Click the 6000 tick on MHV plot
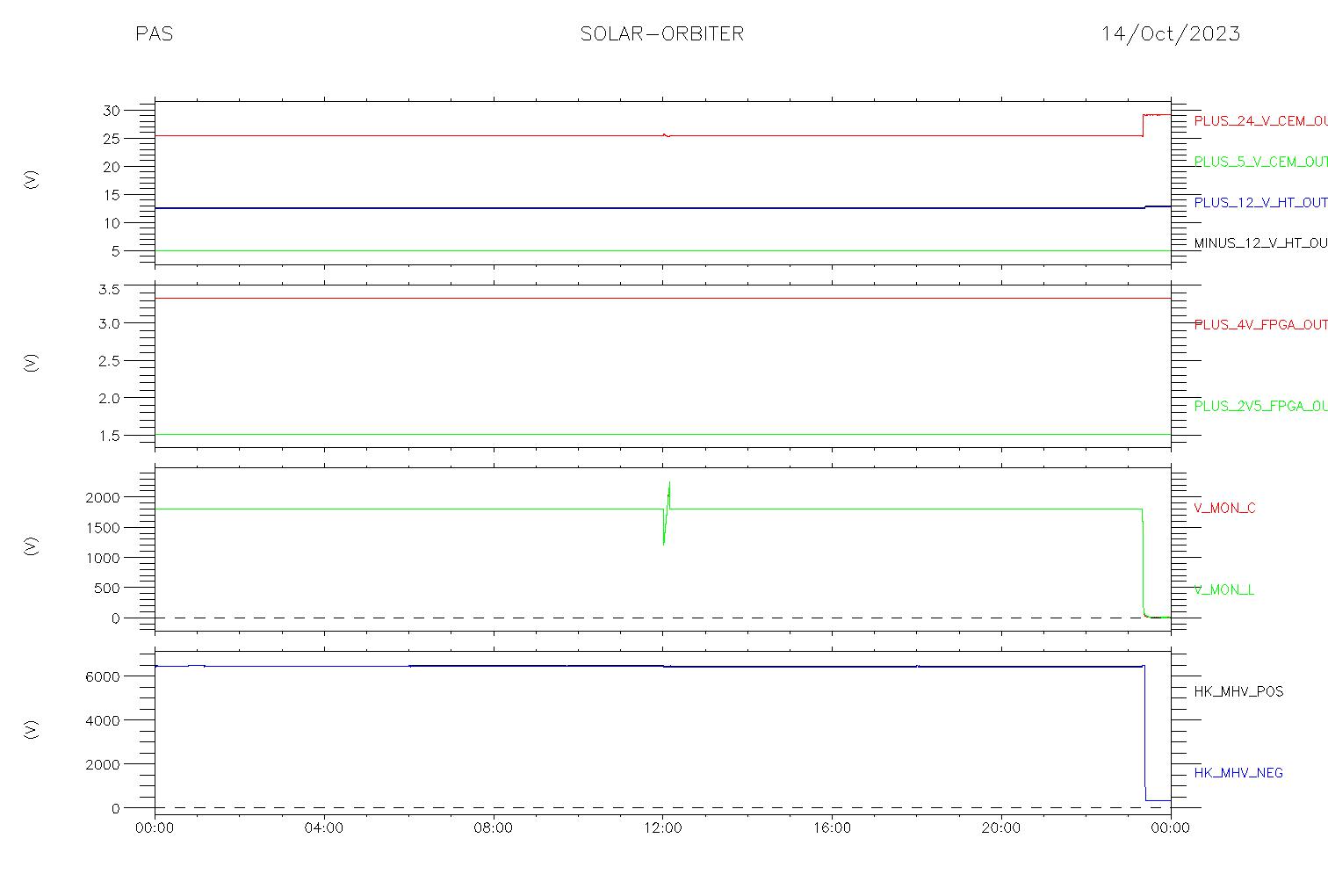Image resolution: width=1328 pixels, height=896 pixels. pos(104,677)
